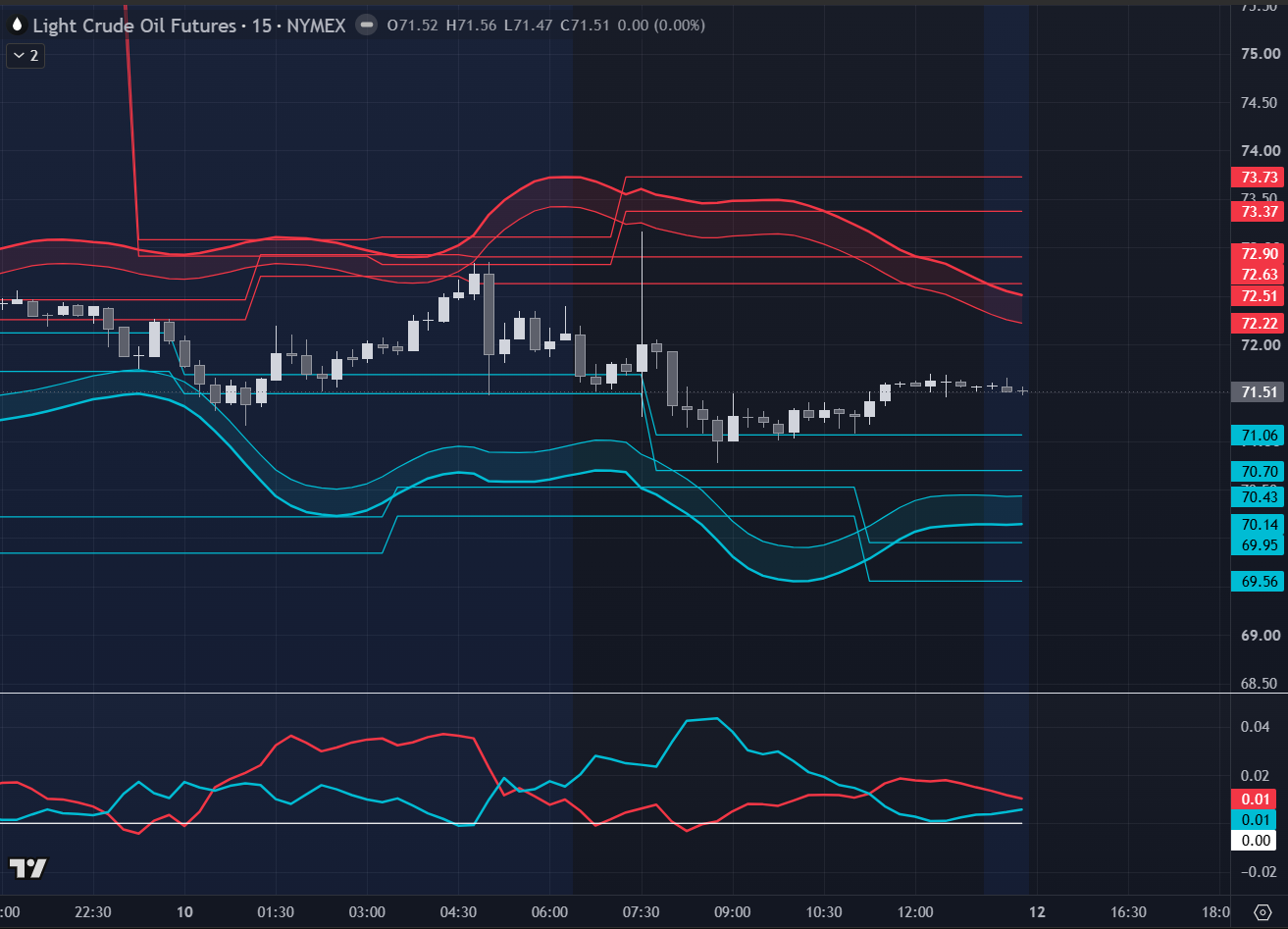Click the C71.51 close value in legend
Viewport: 1288px width, 929px height.
[586, 26]
